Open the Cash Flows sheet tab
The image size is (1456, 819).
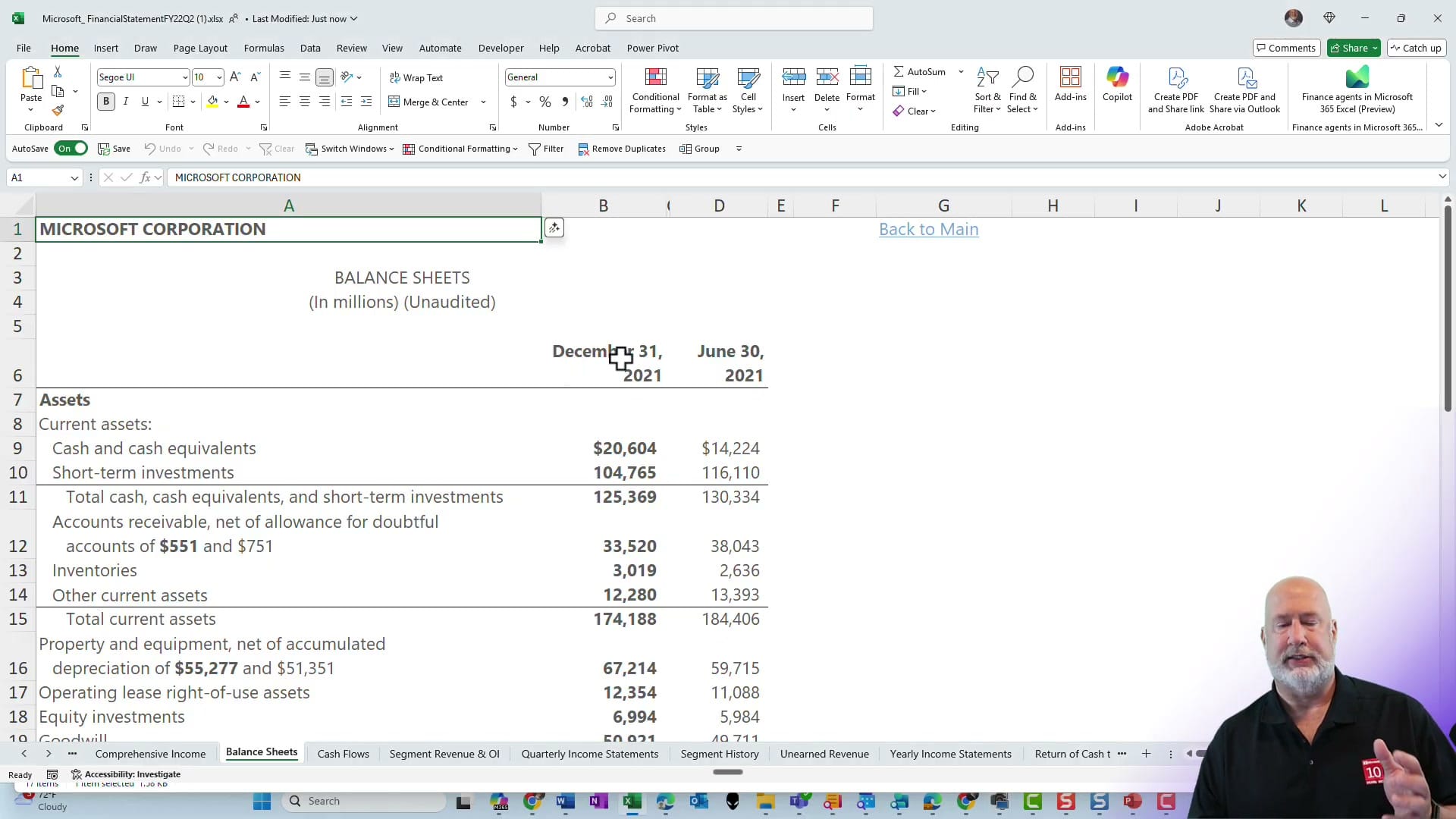click(x=343, y=753)
